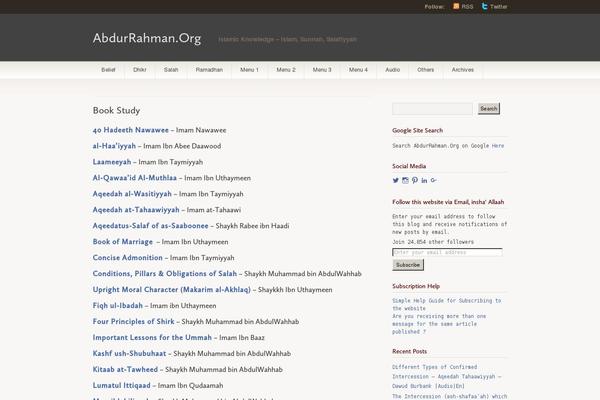Open the Book of Marriage link
The image size is (600, 400).
tap(123, 242)
